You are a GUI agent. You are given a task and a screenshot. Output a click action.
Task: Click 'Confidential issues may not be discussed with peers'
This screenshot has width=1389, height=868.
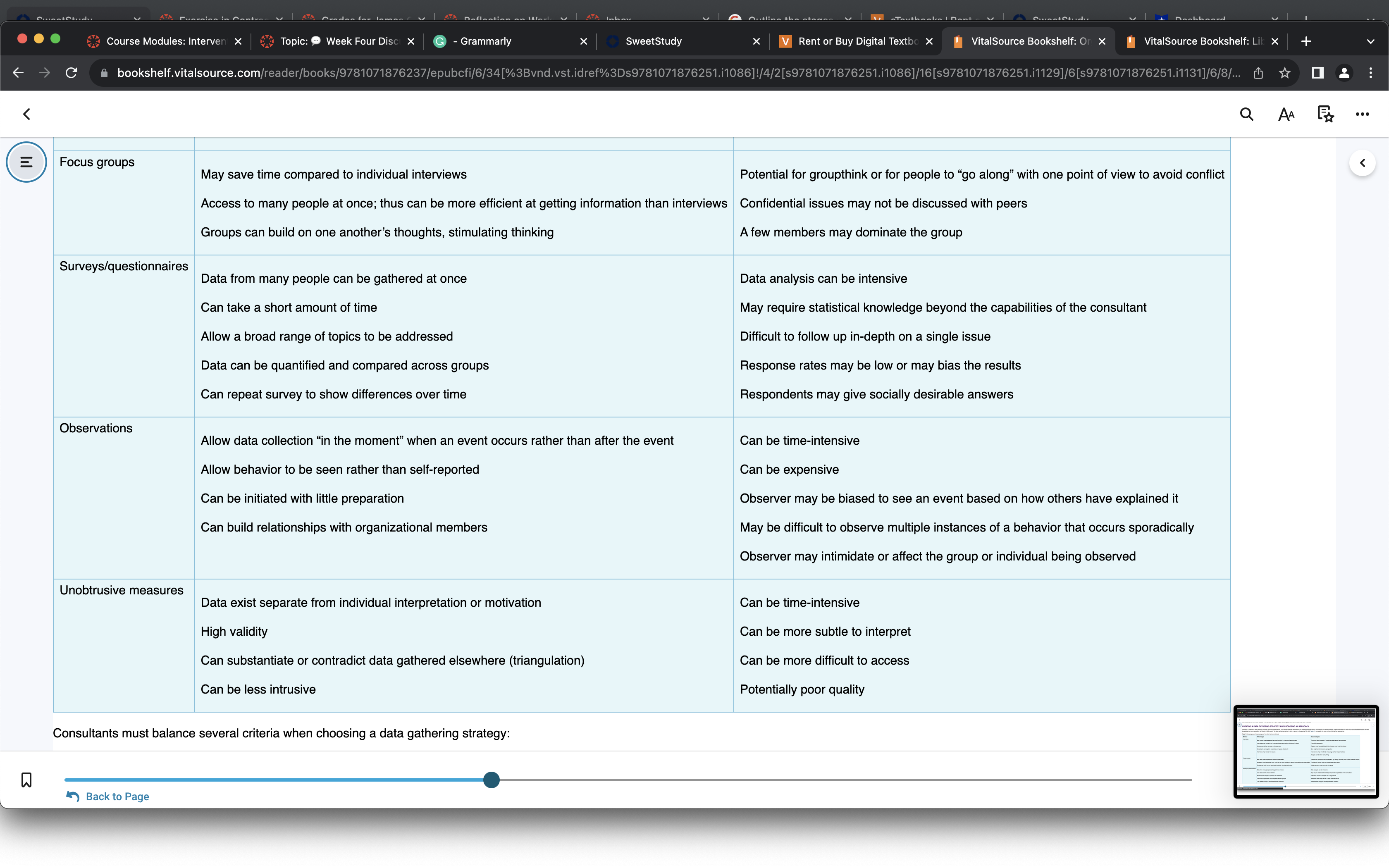point(883,203)
